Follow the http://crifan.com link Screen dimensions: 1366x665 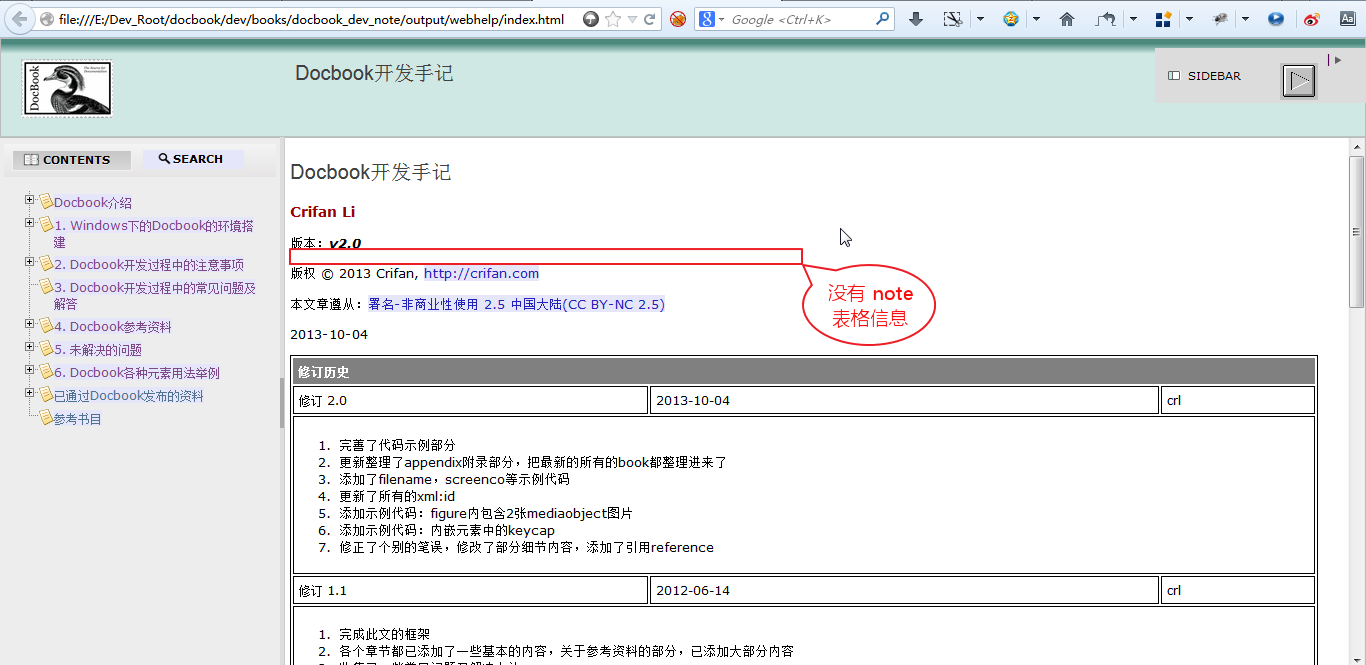point(481,273)
